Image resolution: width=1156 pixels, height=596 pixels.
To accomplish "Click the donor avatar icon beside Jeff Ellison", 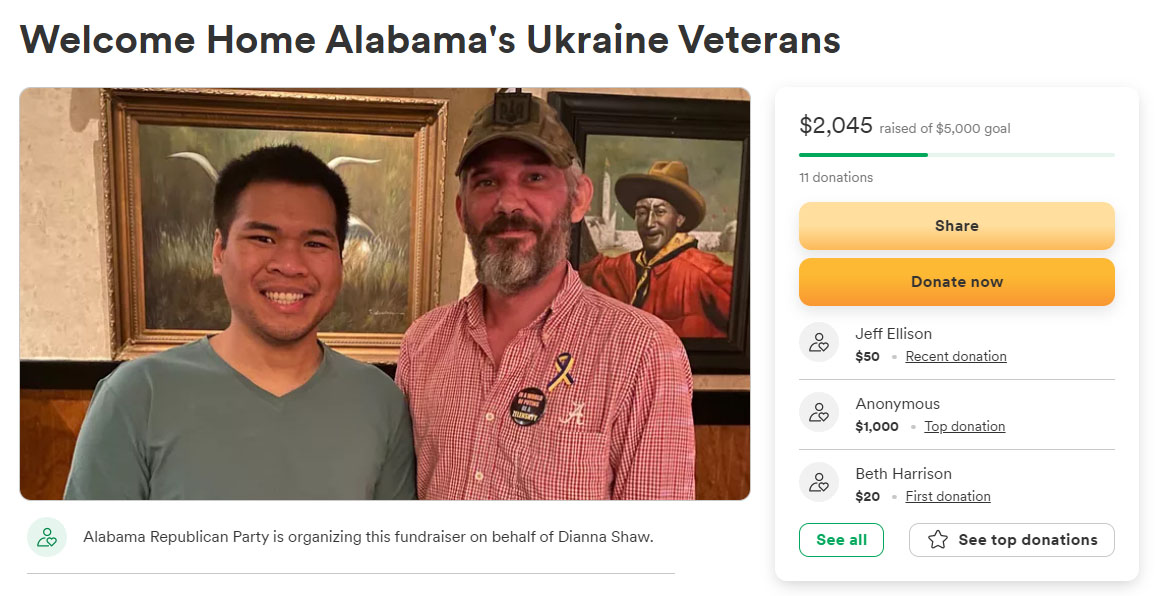I will click(x=819, y=343).
